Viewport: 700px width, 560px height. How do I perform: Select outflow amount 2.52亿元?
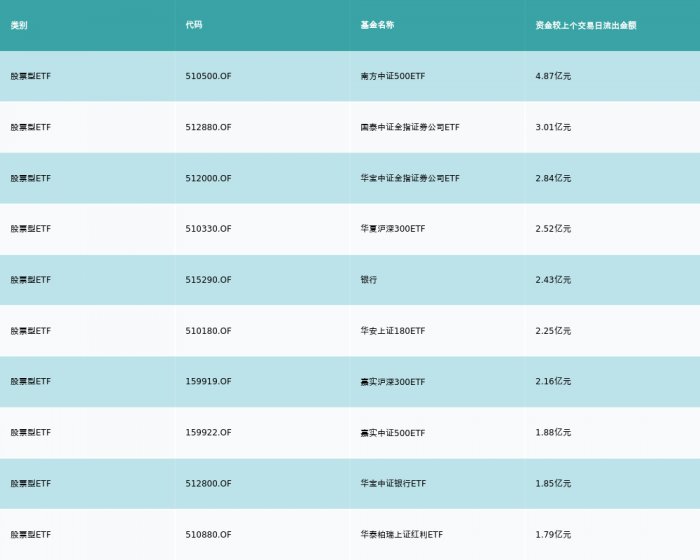click(553, 229)
